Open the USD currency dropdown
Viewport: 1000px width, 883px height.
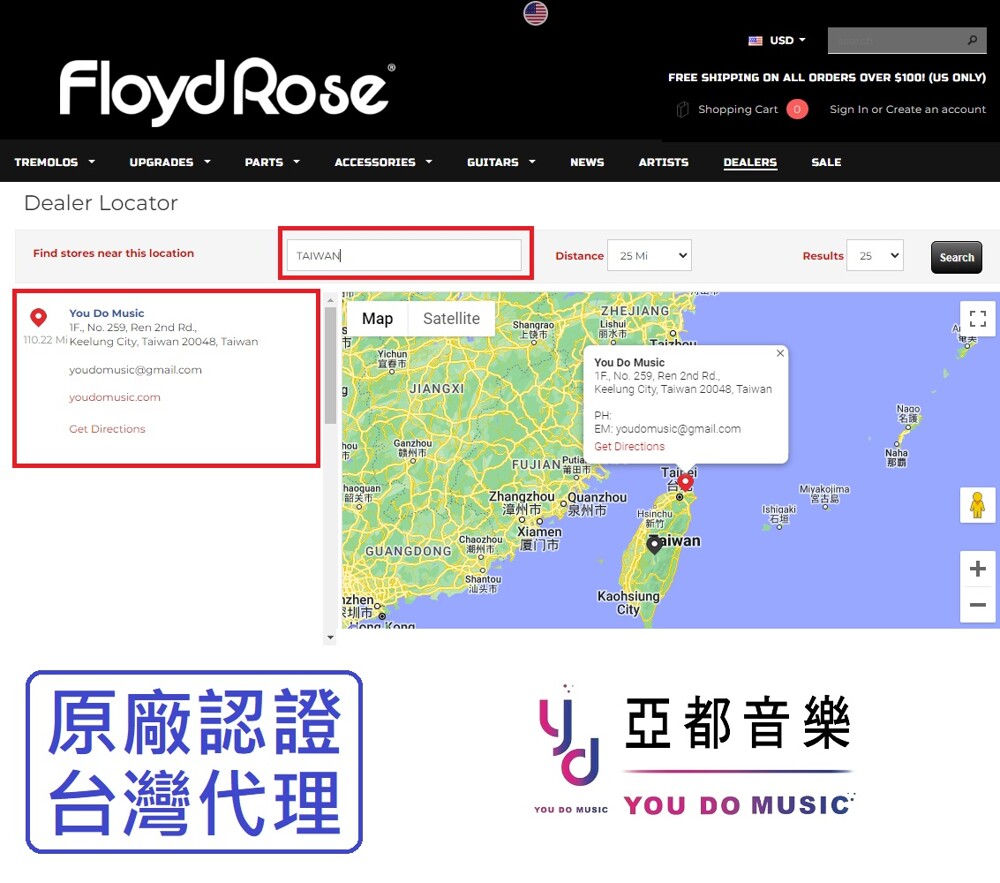coord(777,41)
